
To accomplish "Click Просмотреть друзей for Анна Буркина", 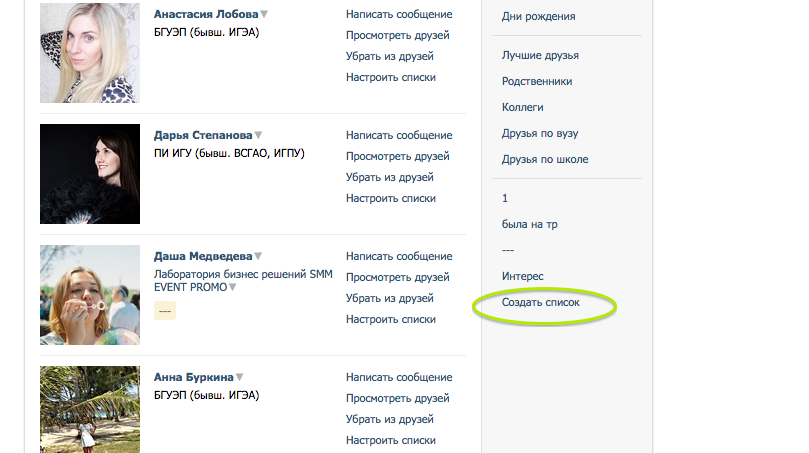I will [x=398, y=398].
